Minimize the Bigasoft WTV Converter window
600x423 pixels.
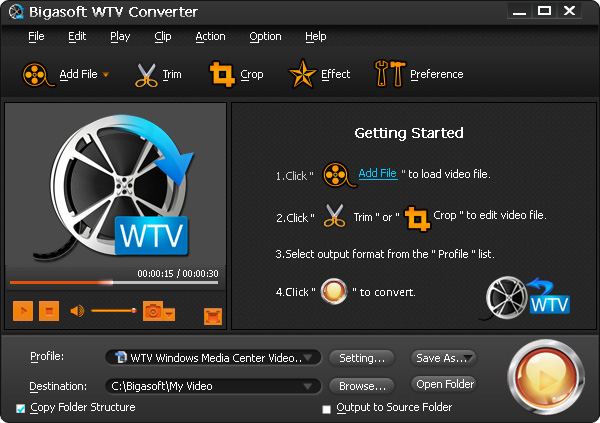click(519, 11)
